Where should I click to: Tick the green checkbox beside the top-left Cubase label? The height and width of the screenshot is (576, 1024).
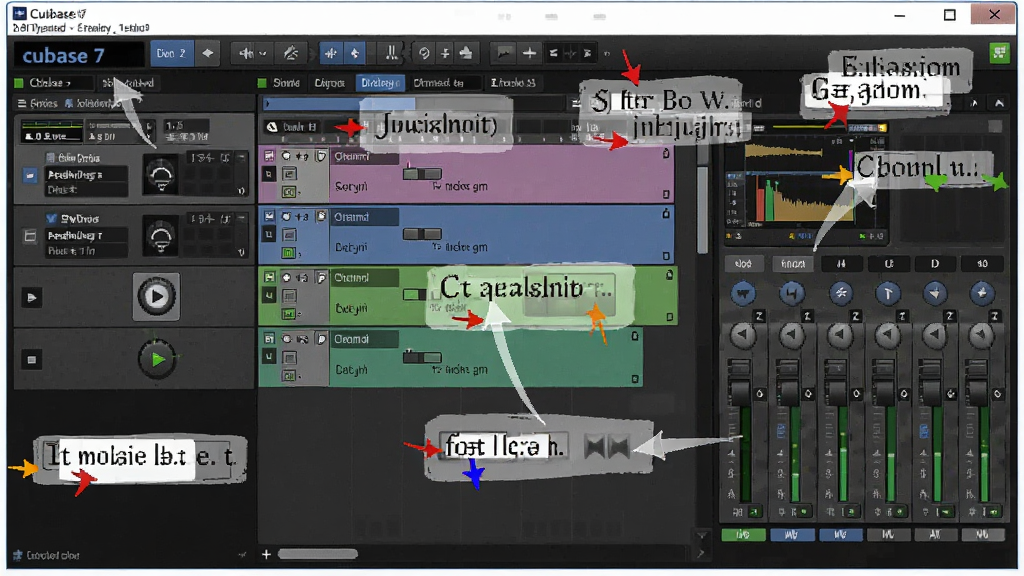(19, 83)
